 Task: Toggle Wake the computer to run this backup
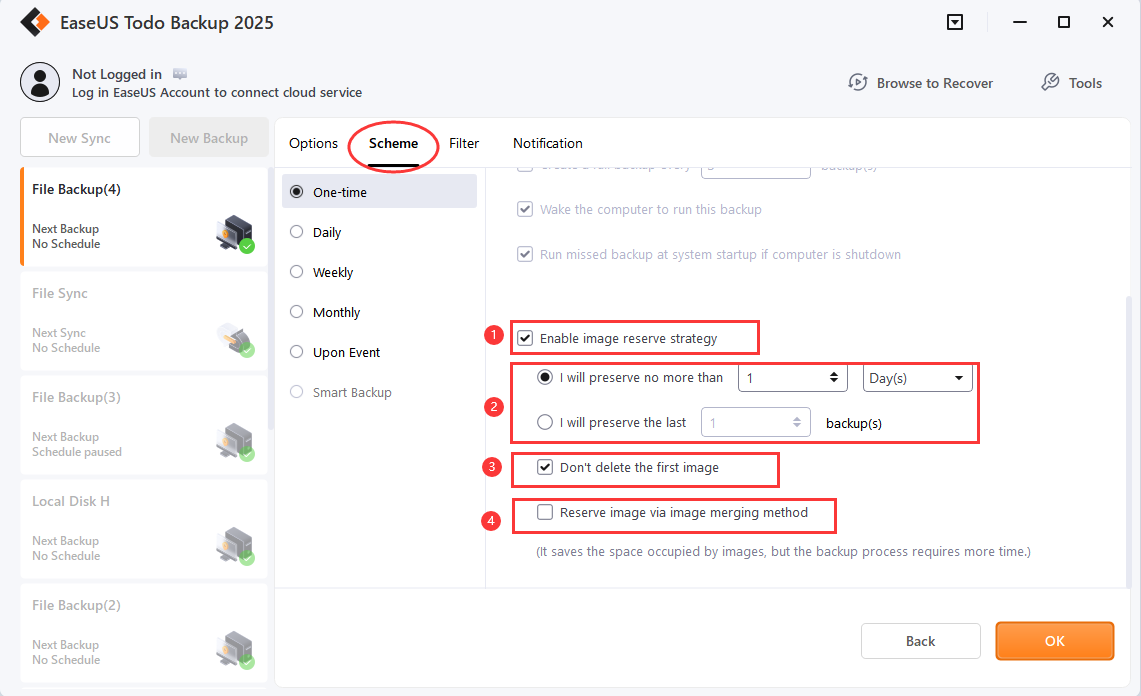(x=525, y=210)
